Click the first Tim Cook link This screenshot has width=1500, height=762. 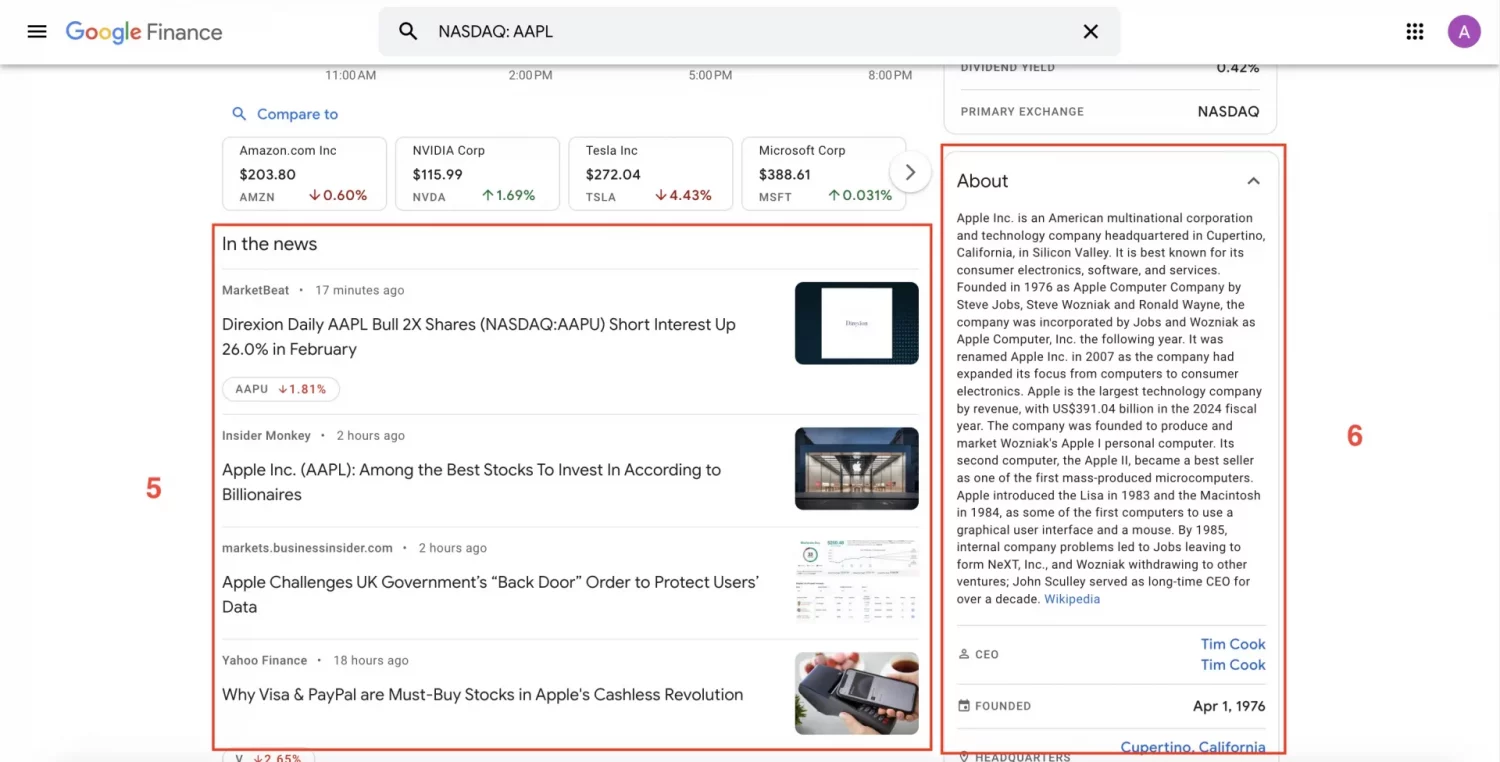(1233, 644)
